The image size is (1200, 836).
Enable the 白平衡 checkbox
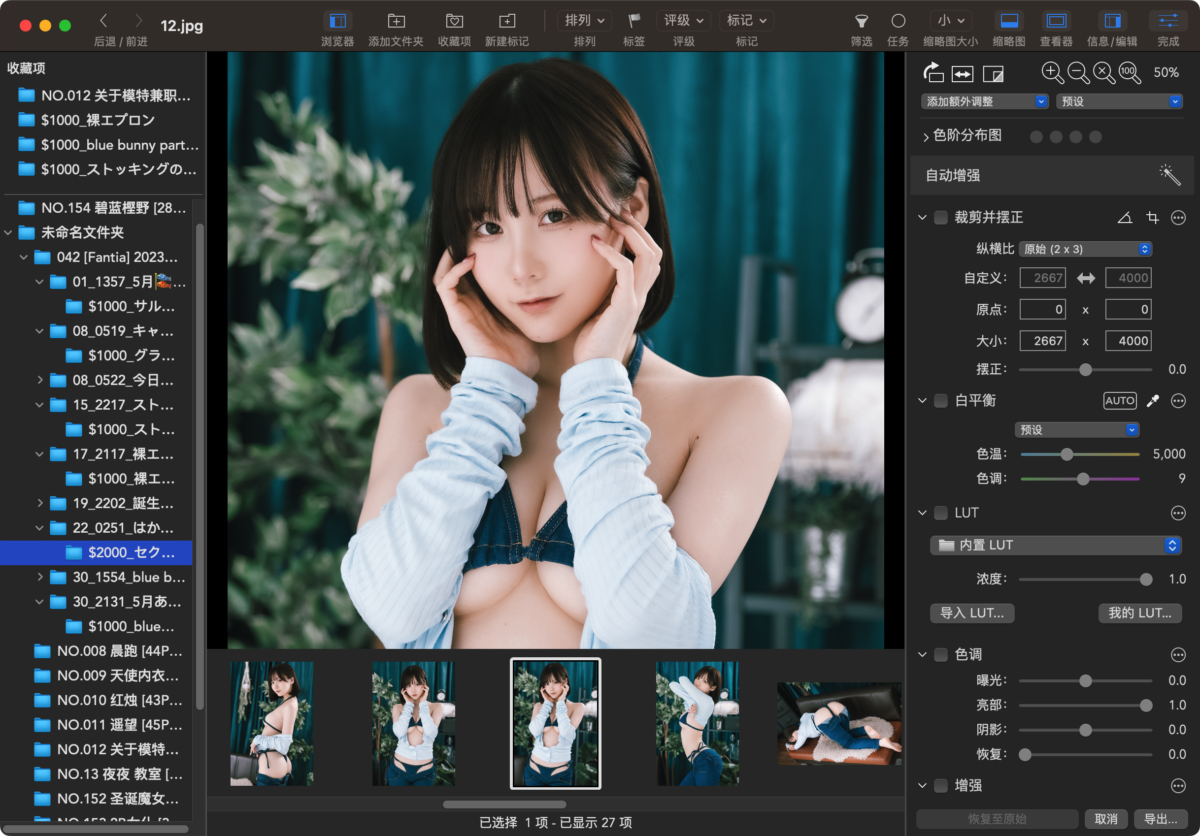click(941, 401)
